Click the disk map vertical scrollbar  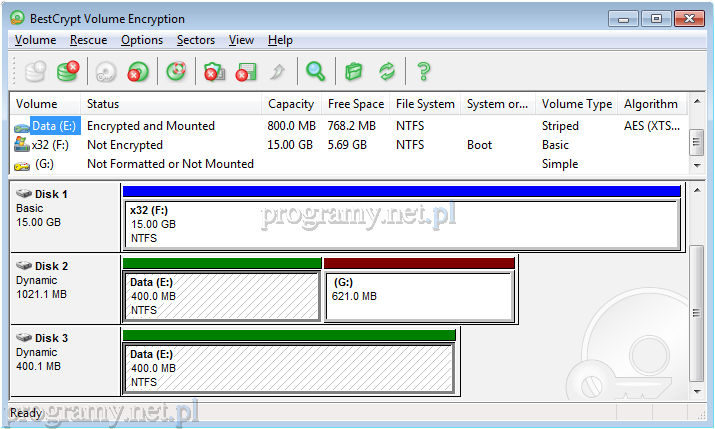(x=697, y=290)
